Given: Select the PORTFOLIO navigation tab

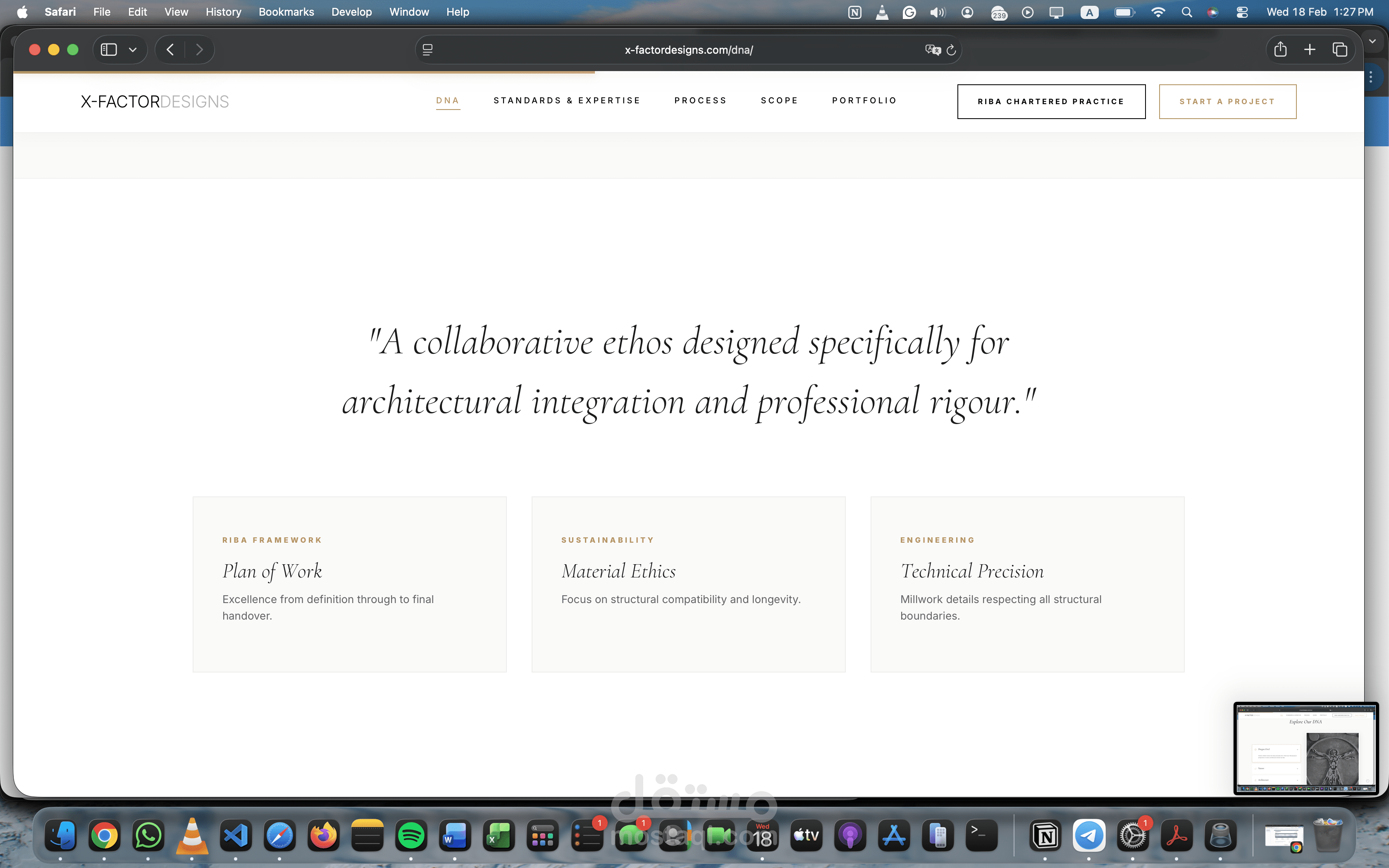Looking at the screenshot, I should (x=864, y=100).
